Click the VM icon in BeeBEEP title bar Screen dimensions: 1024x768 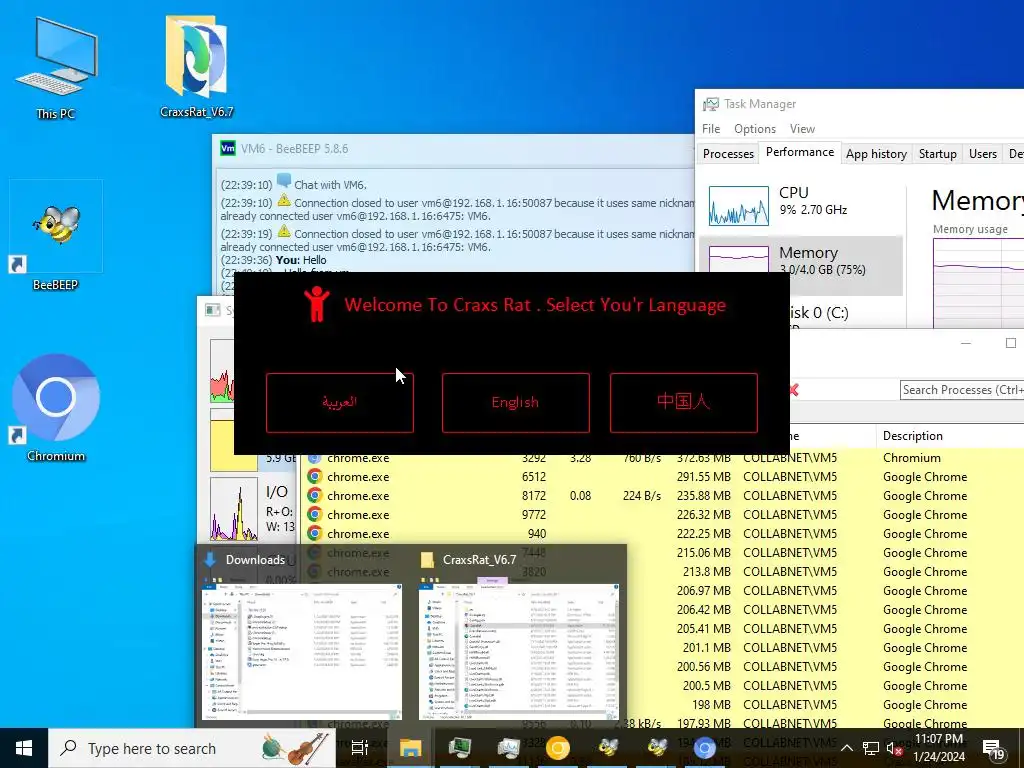(228, 148)
